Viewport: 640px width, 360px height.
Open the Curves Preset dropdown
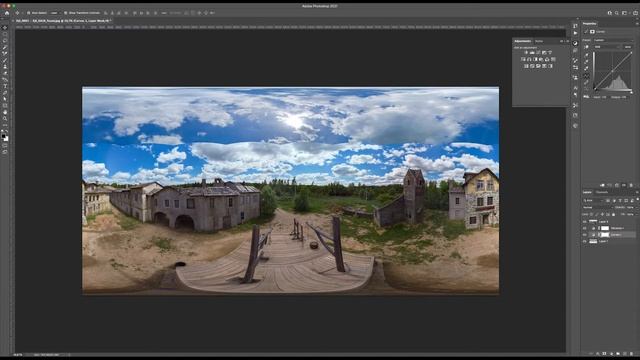click(613, 40)
